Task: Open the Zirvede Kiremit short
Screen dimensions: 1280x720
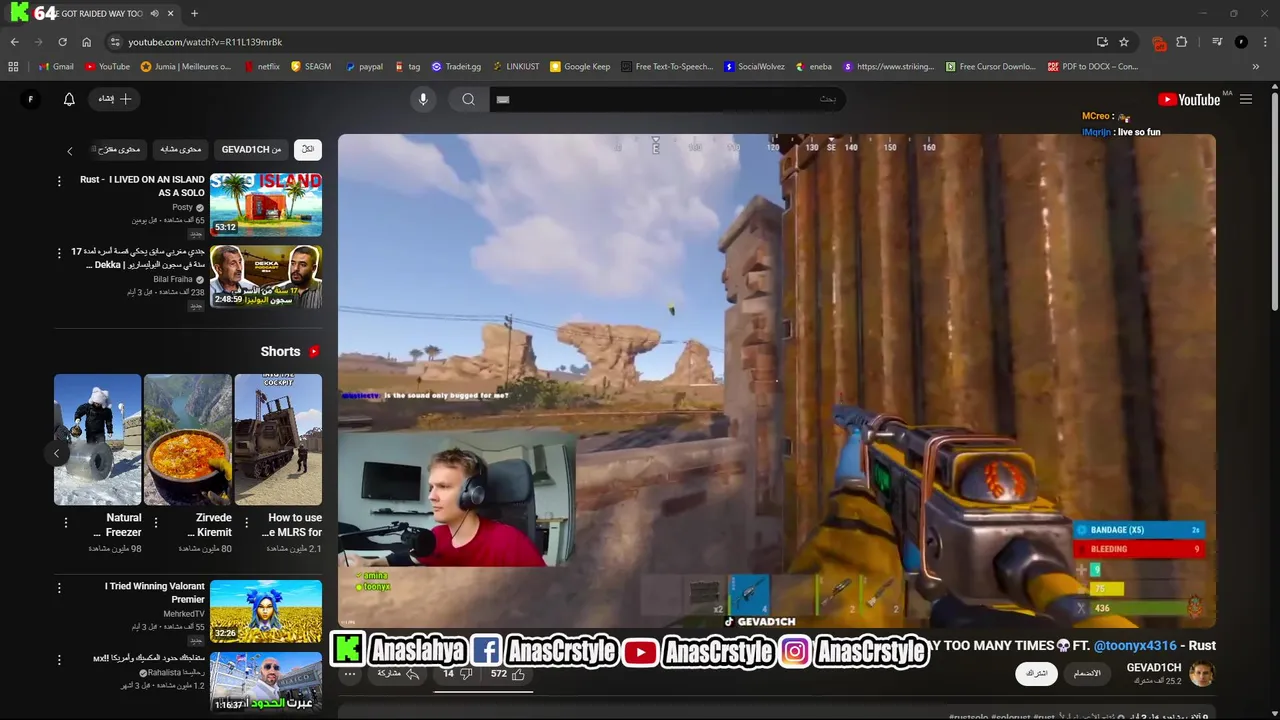Action: (x=188, y=439)
